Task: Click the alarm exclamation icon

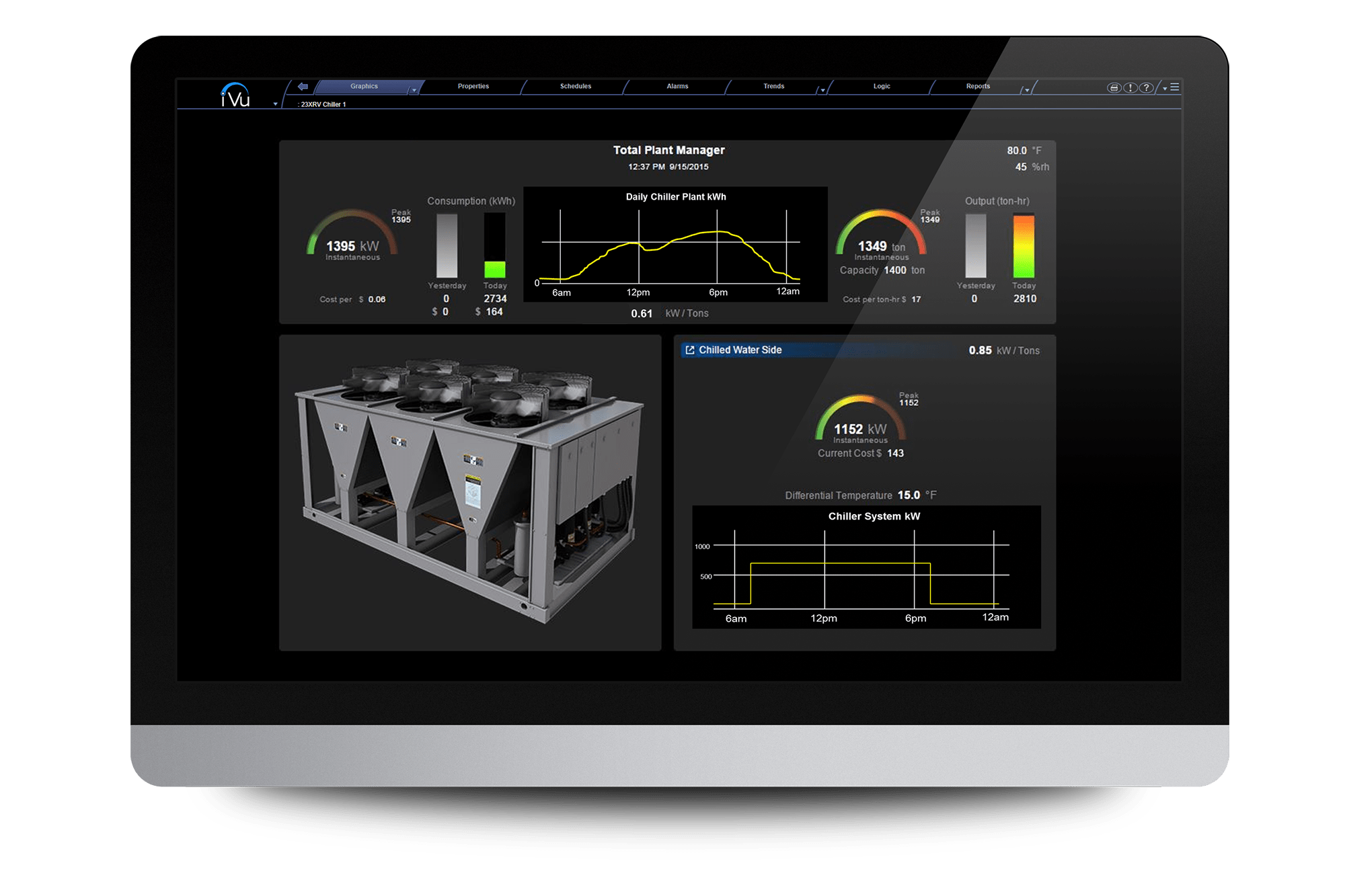Action: tap(1130, 87)
